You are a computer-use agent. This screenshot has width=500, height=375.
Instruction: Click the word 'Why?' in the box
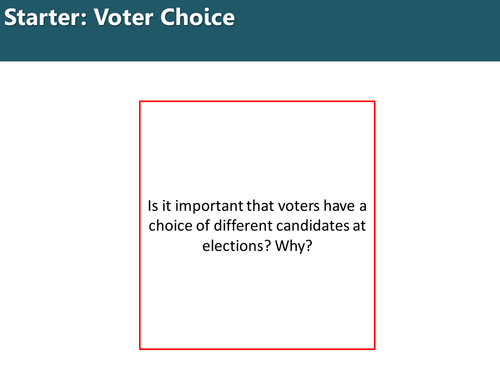[294, 246]
